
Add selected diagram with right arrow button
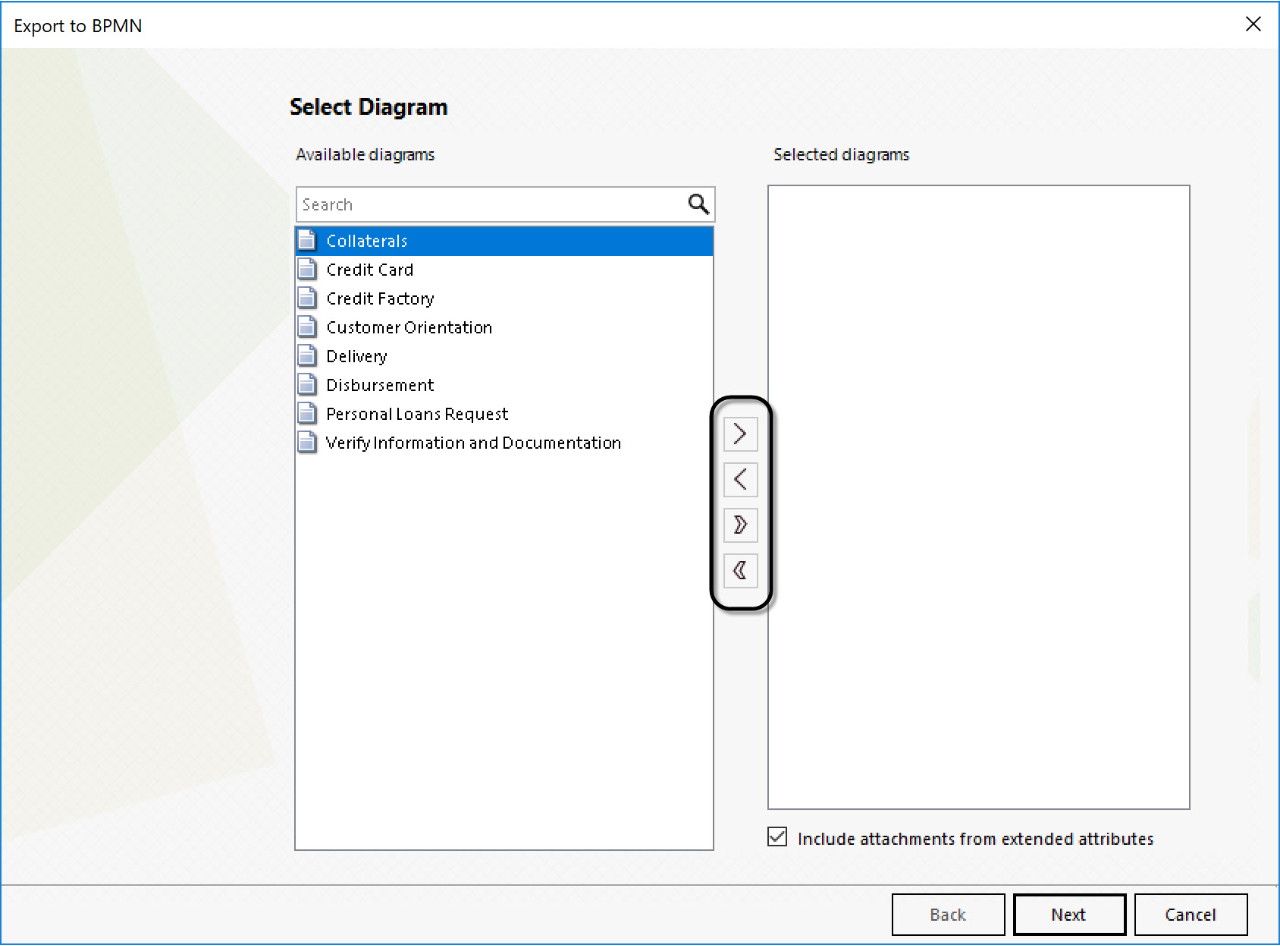pos(740,434)
